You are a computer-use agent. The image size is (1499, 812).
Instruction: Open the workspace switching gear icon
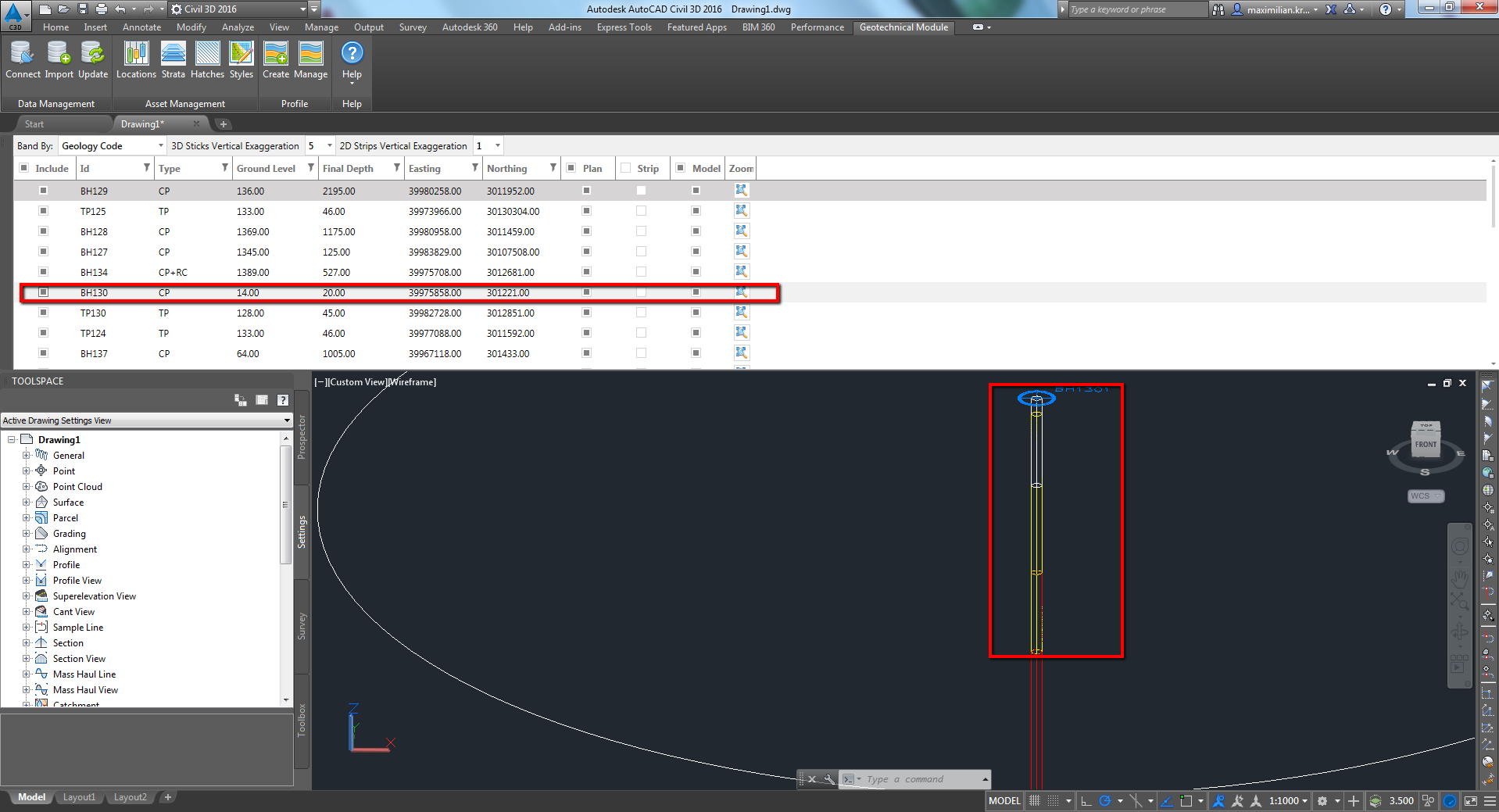(1322, 800)
